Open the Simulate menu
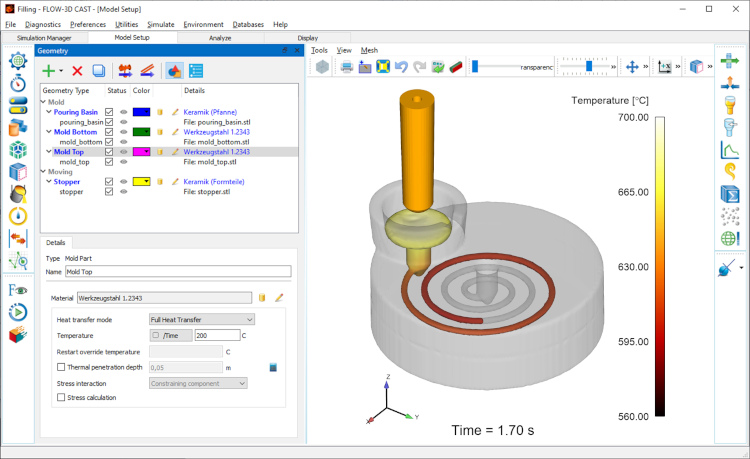Viewport: 750px width, 459px height. pos(160,23)
